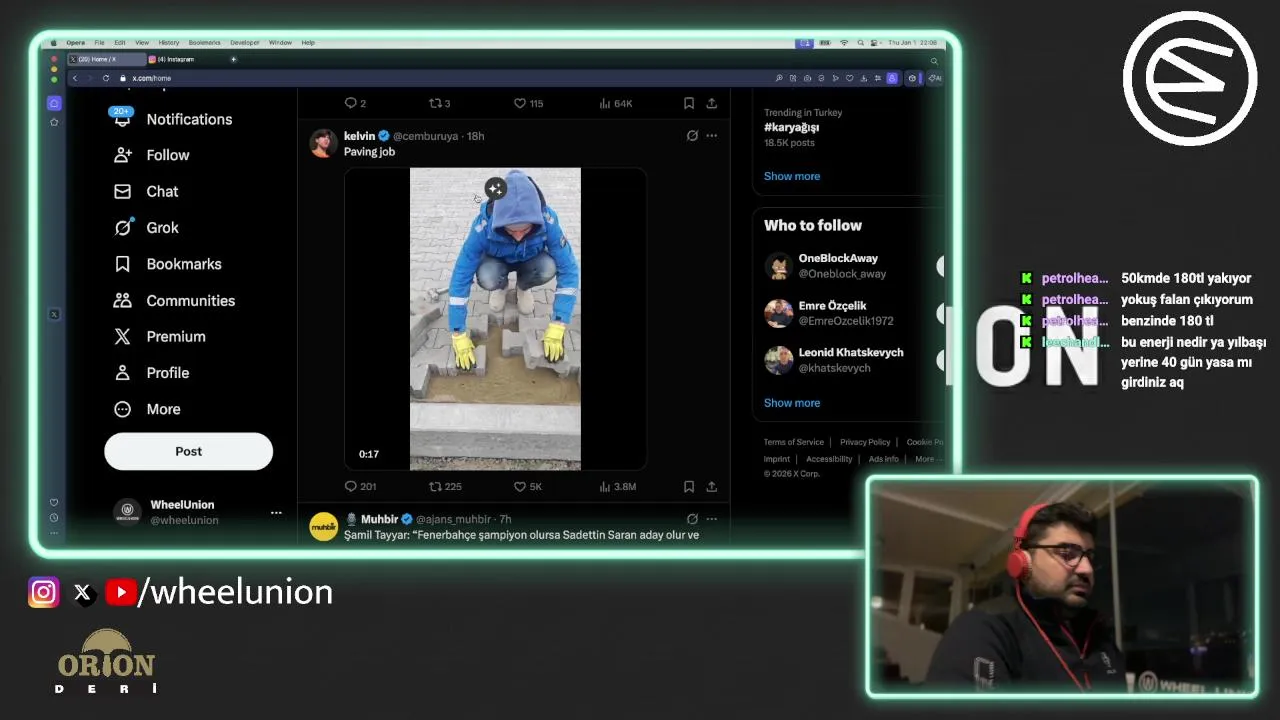Repost kelvin's post showing 225 reposts
Image resolution: width=1280 pixels, height=720 pixels.
tap(435, 486)
